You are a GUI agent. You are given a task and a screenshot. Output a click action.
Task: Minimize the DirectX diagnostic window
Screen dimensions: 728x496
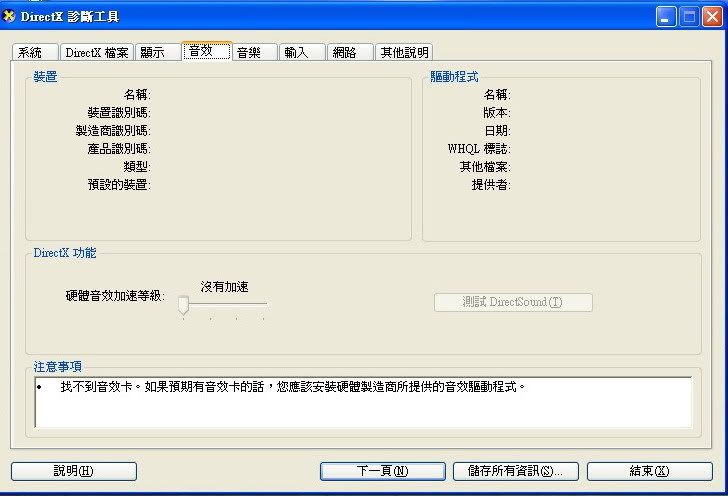666,17
